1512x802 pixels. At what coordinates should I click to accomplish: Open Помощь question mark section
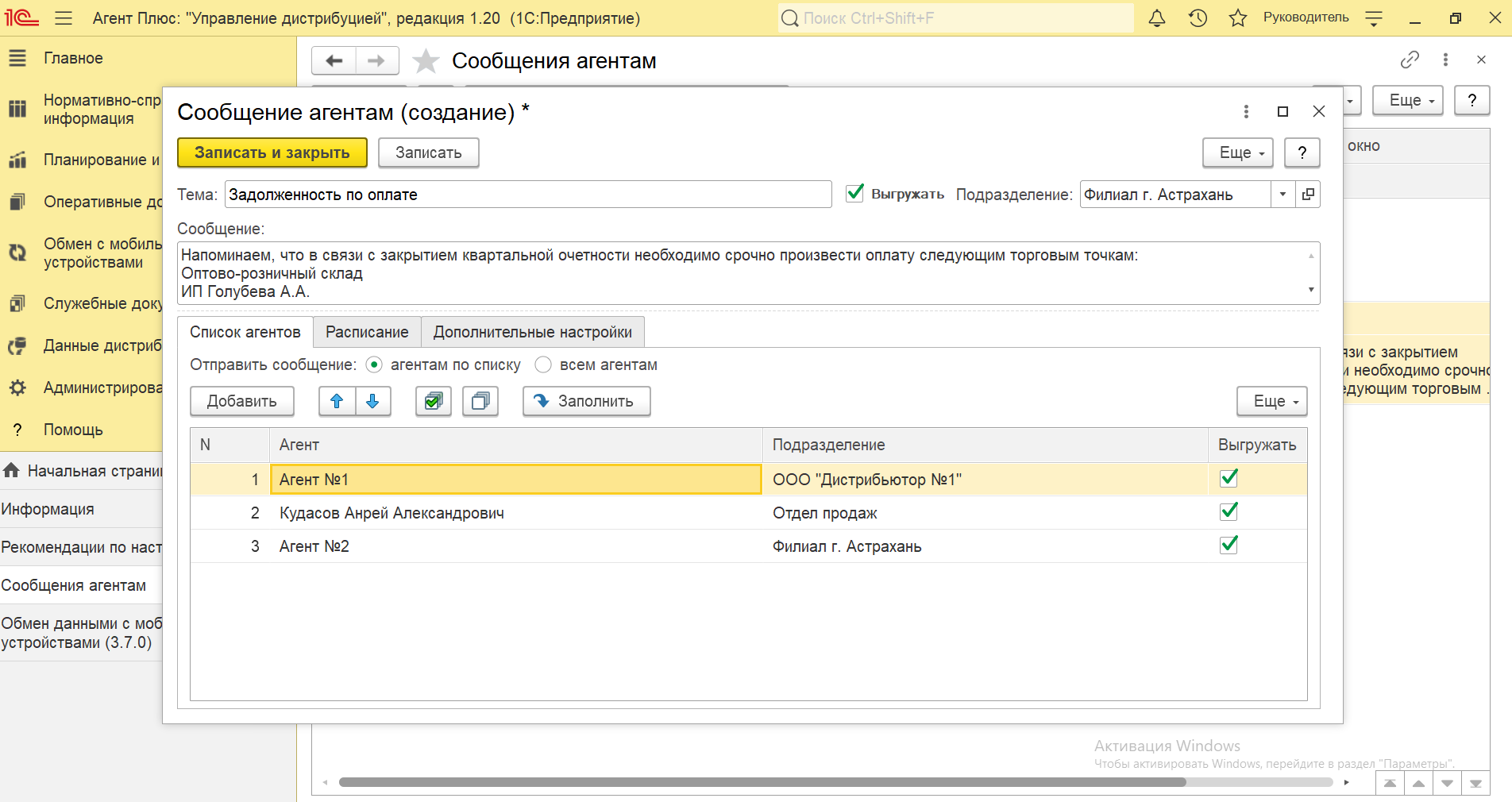pos(73,430)
